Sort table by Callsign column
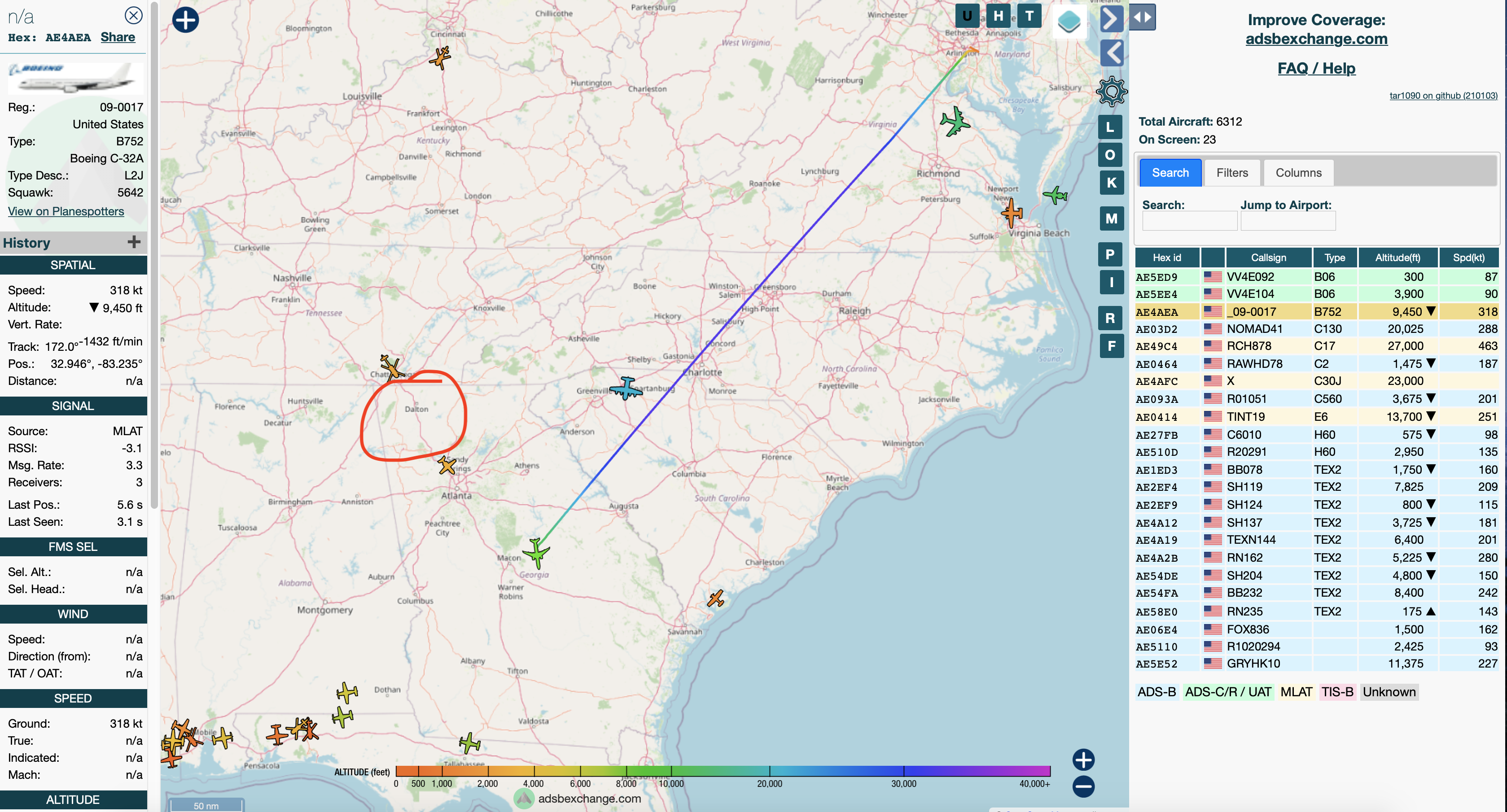Viewport: 1507px width, 812px height. (1268, 258)
